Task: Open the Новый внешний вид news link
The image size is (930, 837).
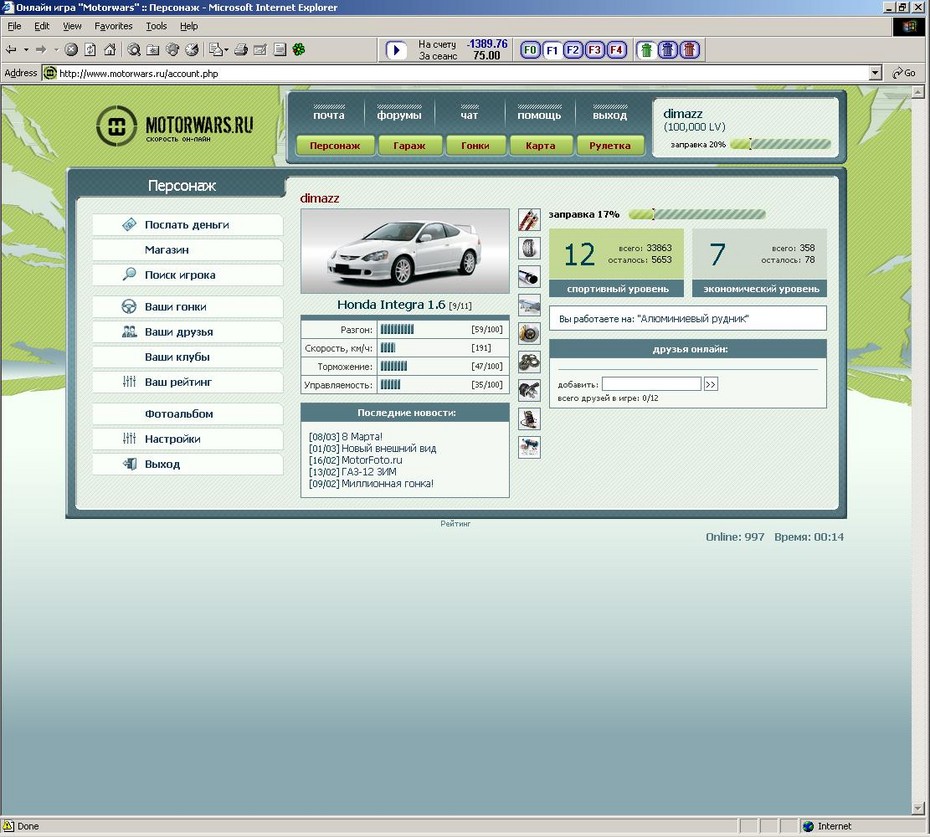Action: pos(388,448)
